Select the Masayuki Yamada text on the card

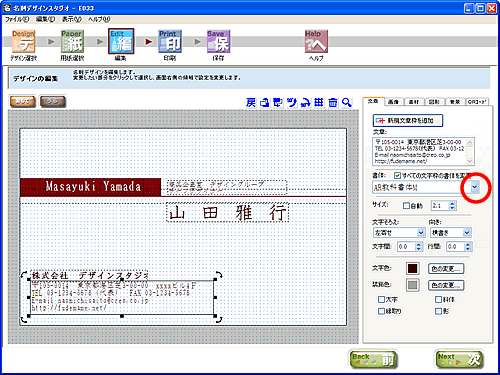93,186
